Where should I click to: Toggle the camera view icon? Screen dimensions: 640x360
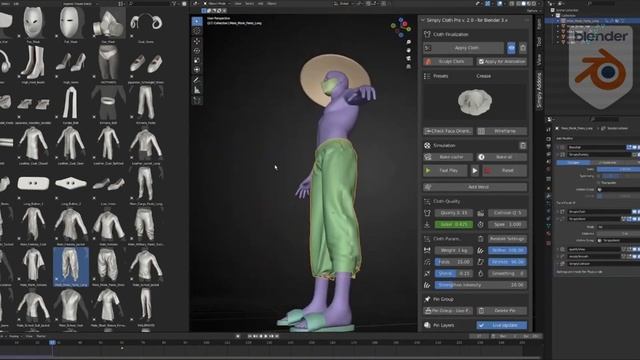coord(409,58)
